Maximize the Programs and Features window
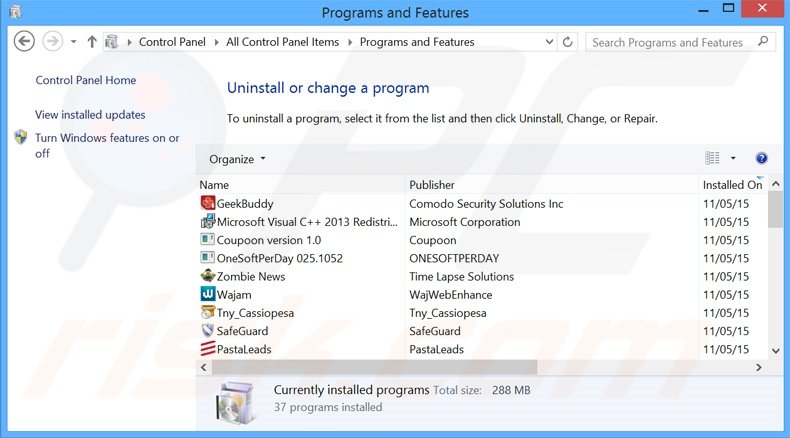The image size is (790, 438). pyautogui.click(x=729, y=8)
